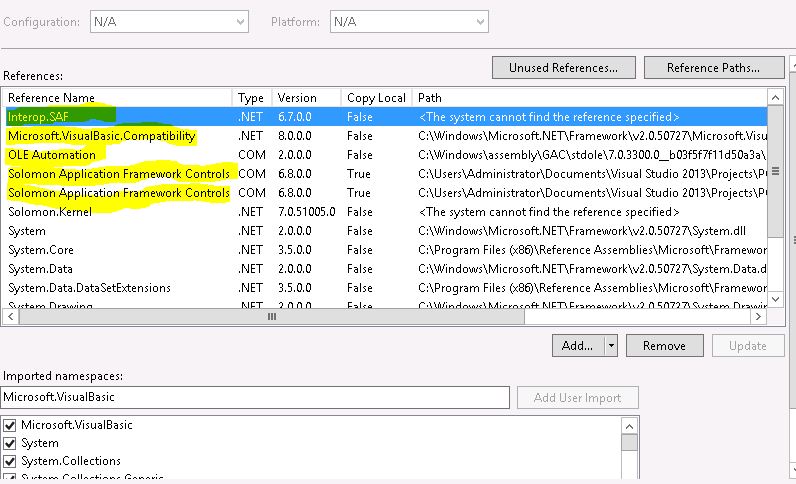Select the System reference in references list
Image resolution: width=796 pixels, height=484 pixels.
tap(27, 231)
